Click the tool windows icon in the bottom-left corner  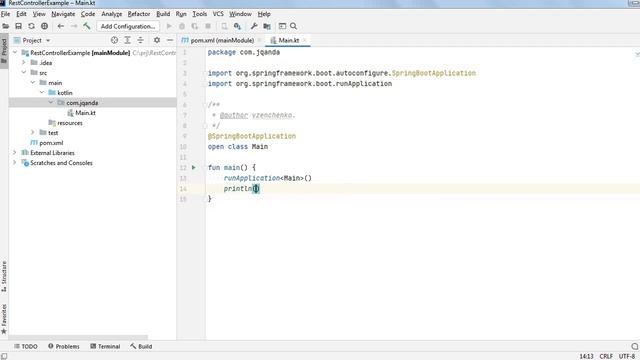(4, 356)
